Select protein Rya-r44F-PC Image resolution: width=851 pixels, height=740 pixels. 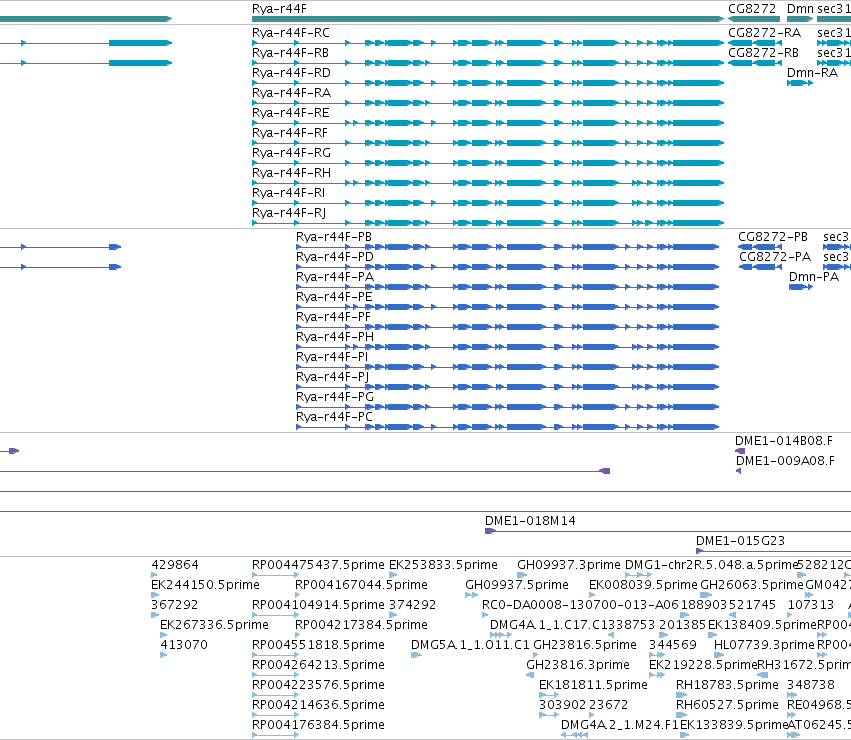334,418
